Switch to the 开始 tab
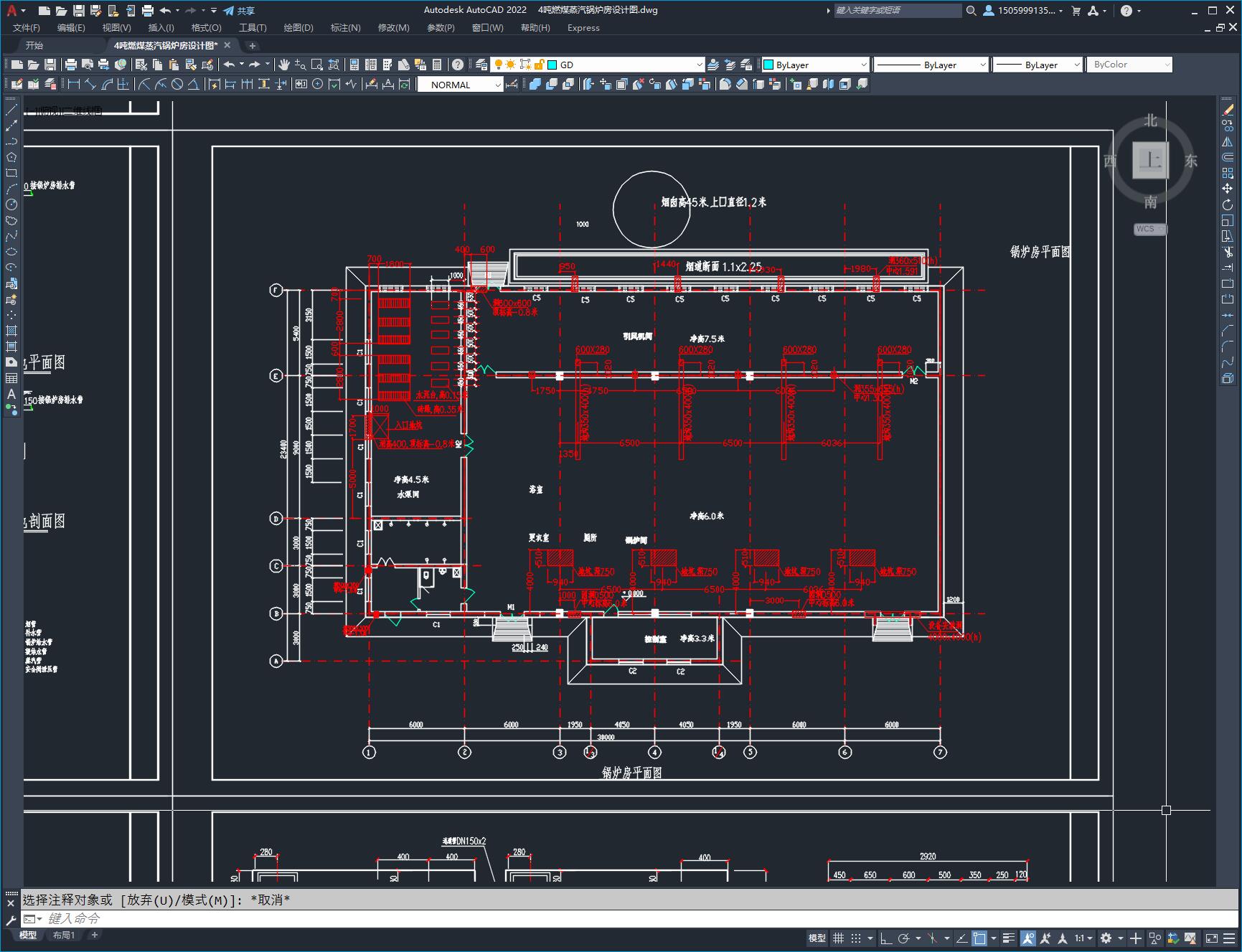 (34, 45)
